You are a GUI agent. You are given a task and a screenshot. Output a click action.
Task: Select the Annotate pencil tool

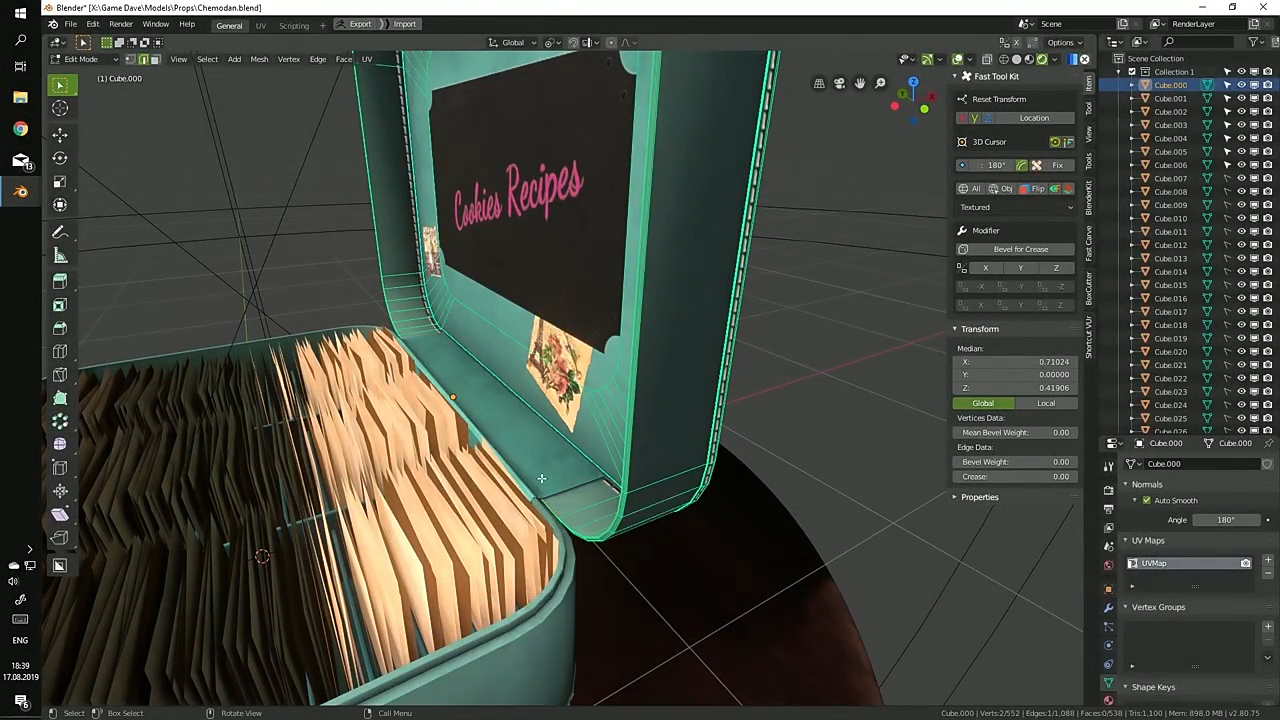60,232
